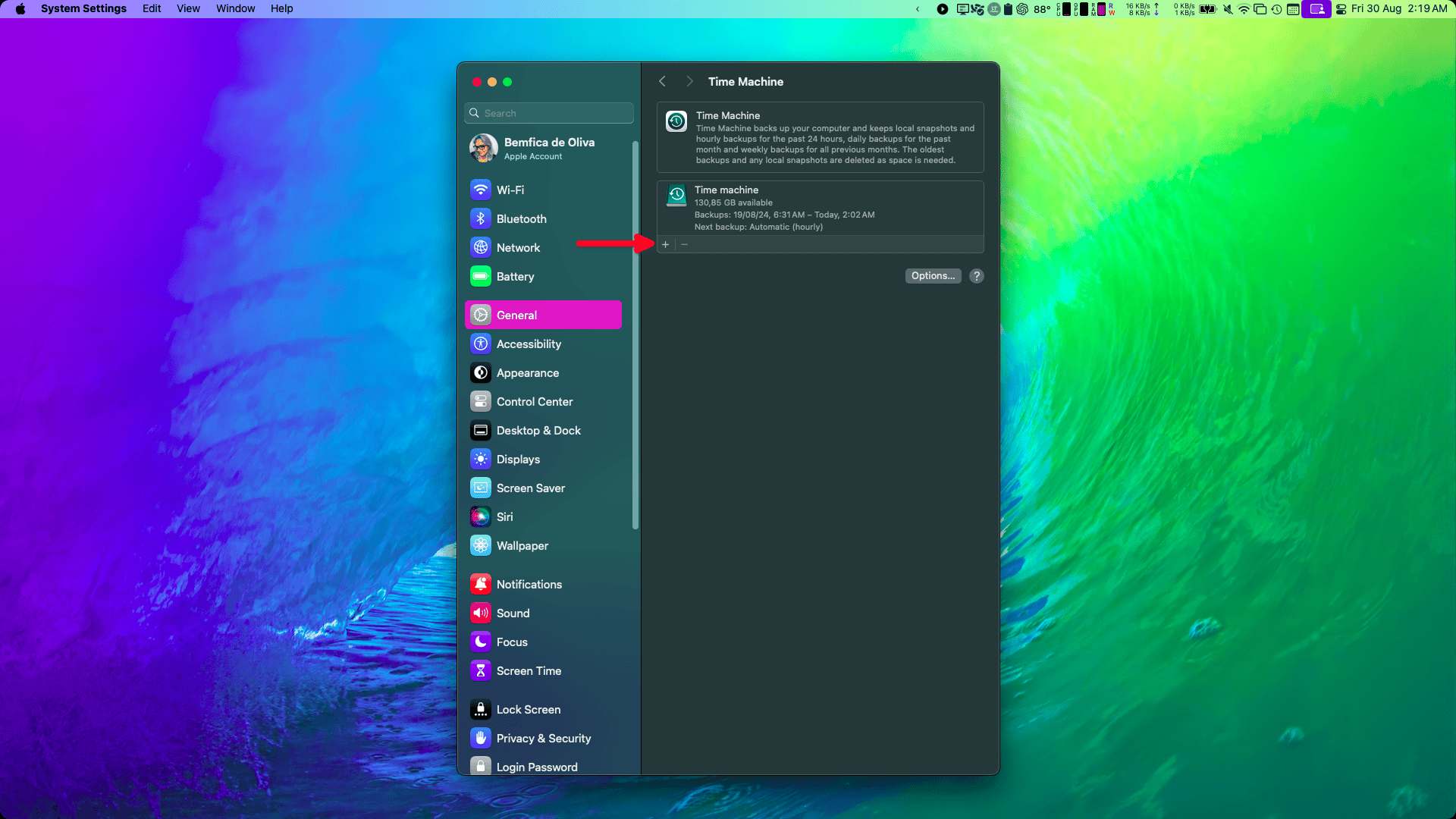Click the network speed indicator in menu bar

[x=1142, y=9]
